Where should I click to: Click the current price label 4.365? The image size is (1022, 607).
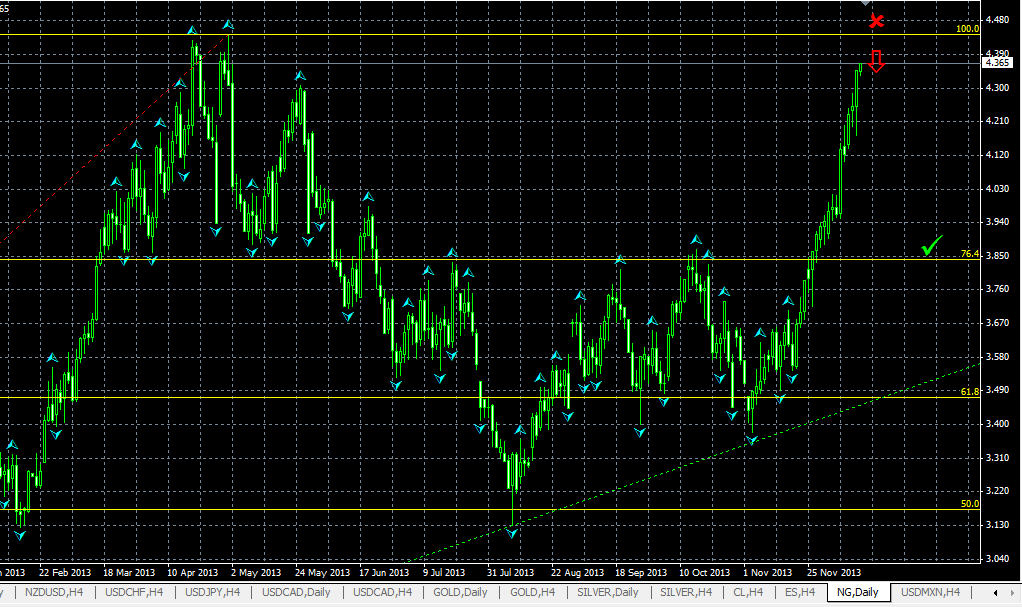(997, 63)
